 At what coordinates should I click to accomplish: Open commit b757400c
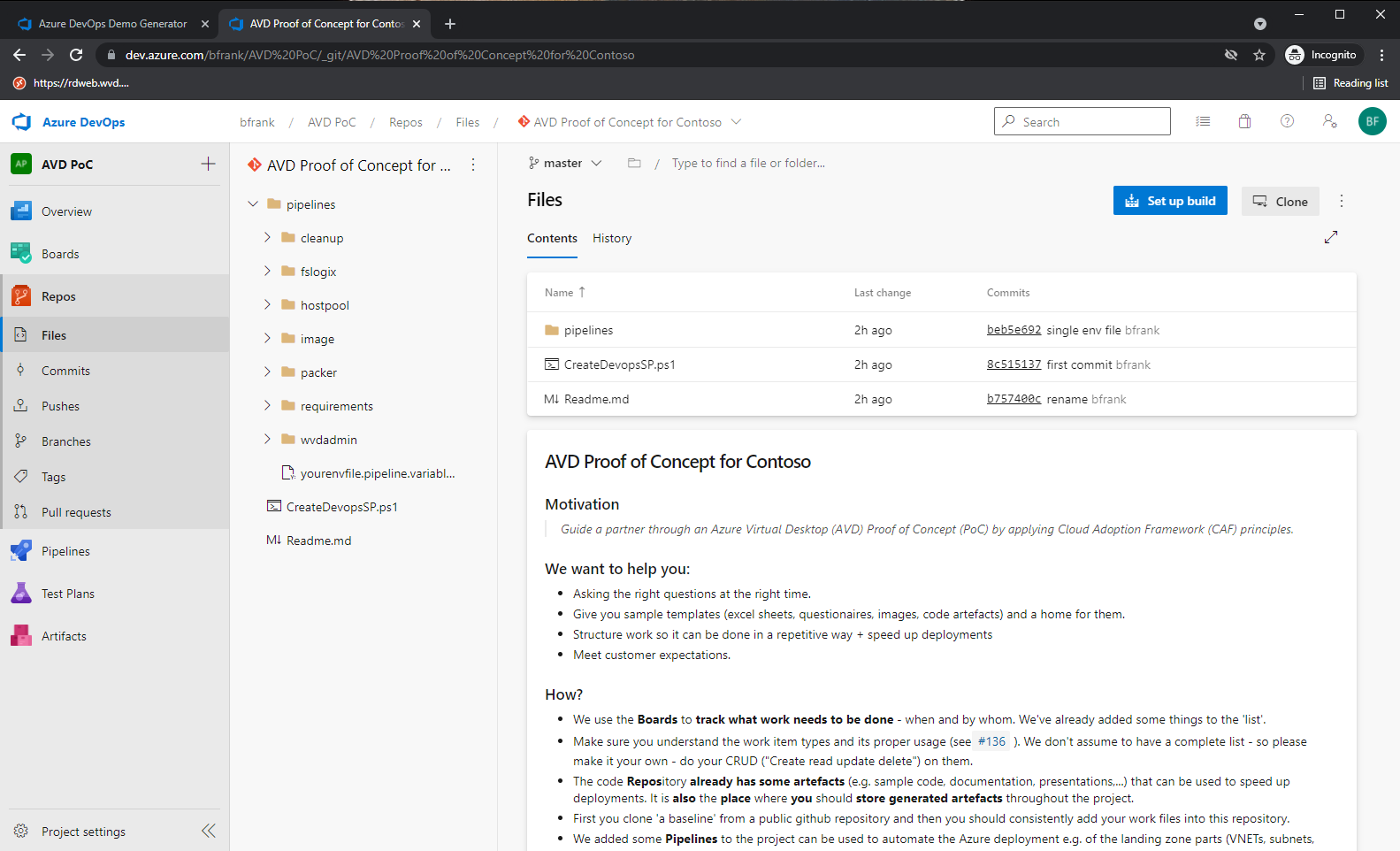tap(1014, 399)
